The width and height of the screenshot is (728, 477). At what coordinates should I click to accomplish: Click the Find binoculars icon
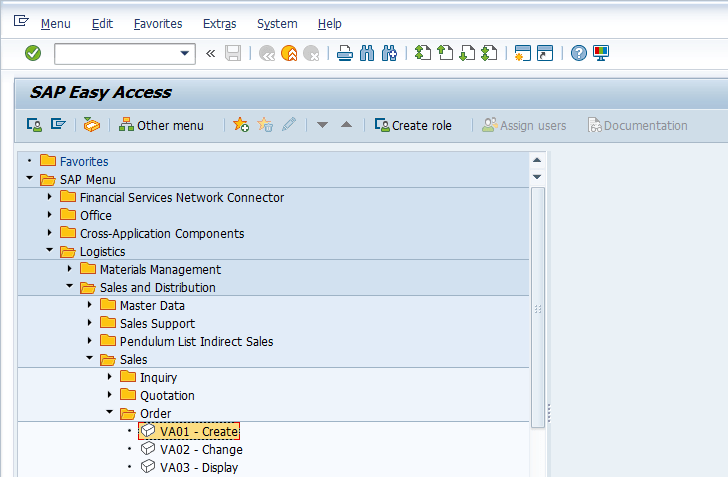(367, 54)
